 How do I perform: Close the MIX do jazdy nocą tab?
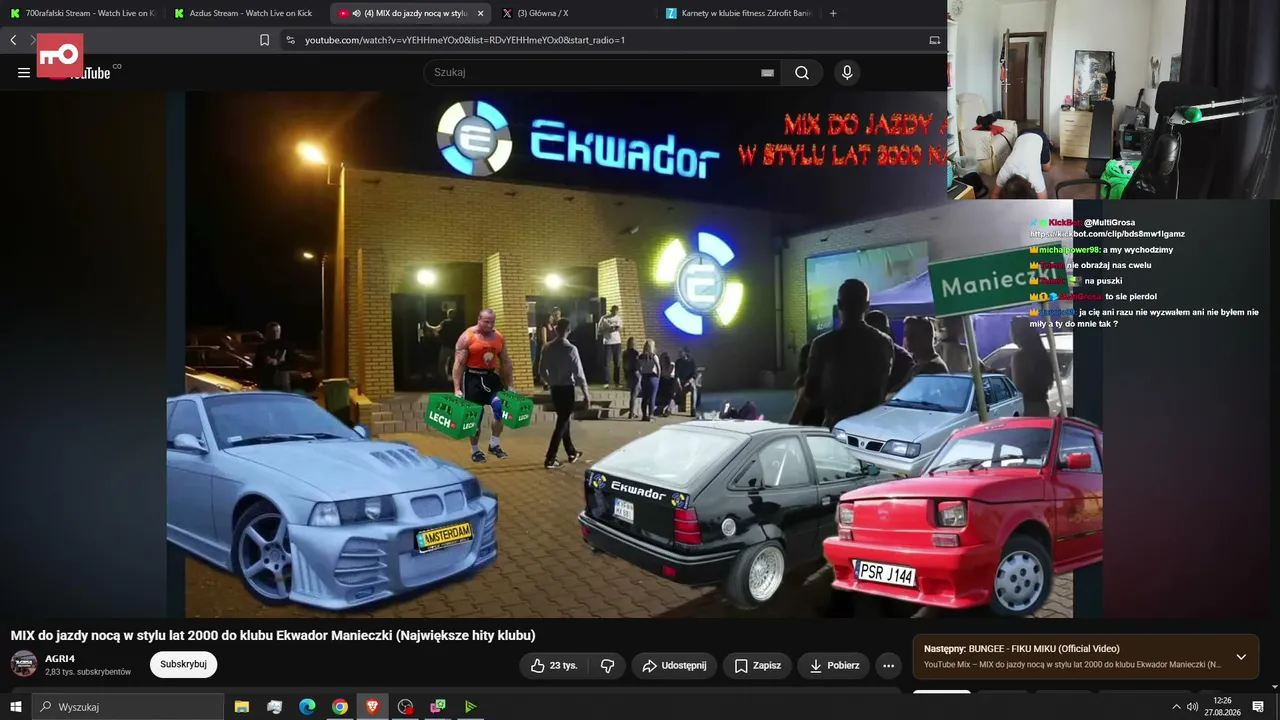[x=480, y=13]
